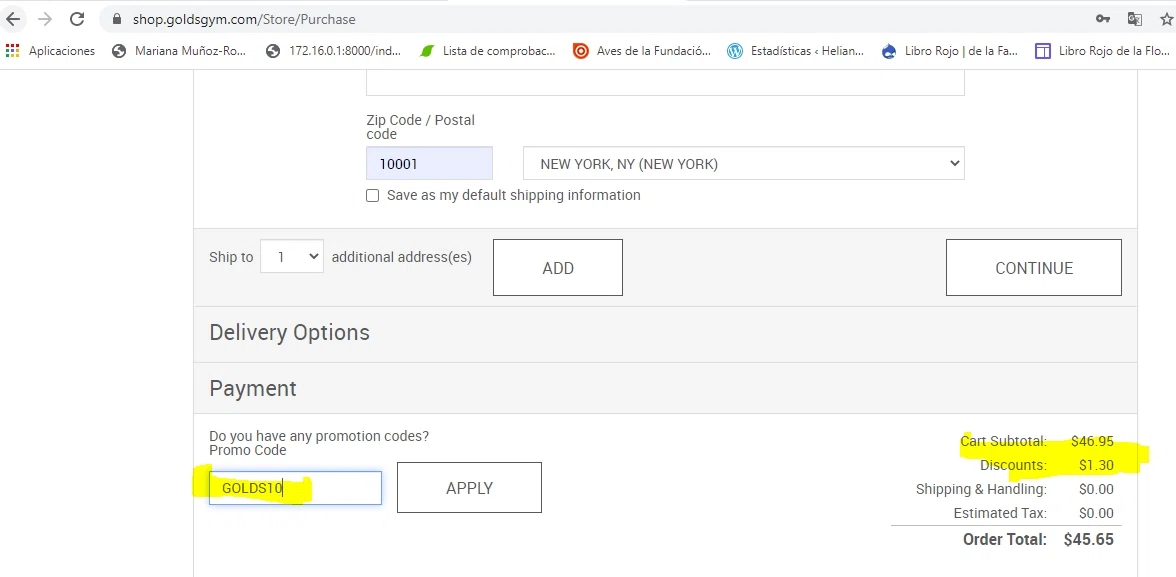Image resolution: width=1176 pixels, height=577 pixels.
Task: Click the forward navigation arrow
Action: pos(45,19)
